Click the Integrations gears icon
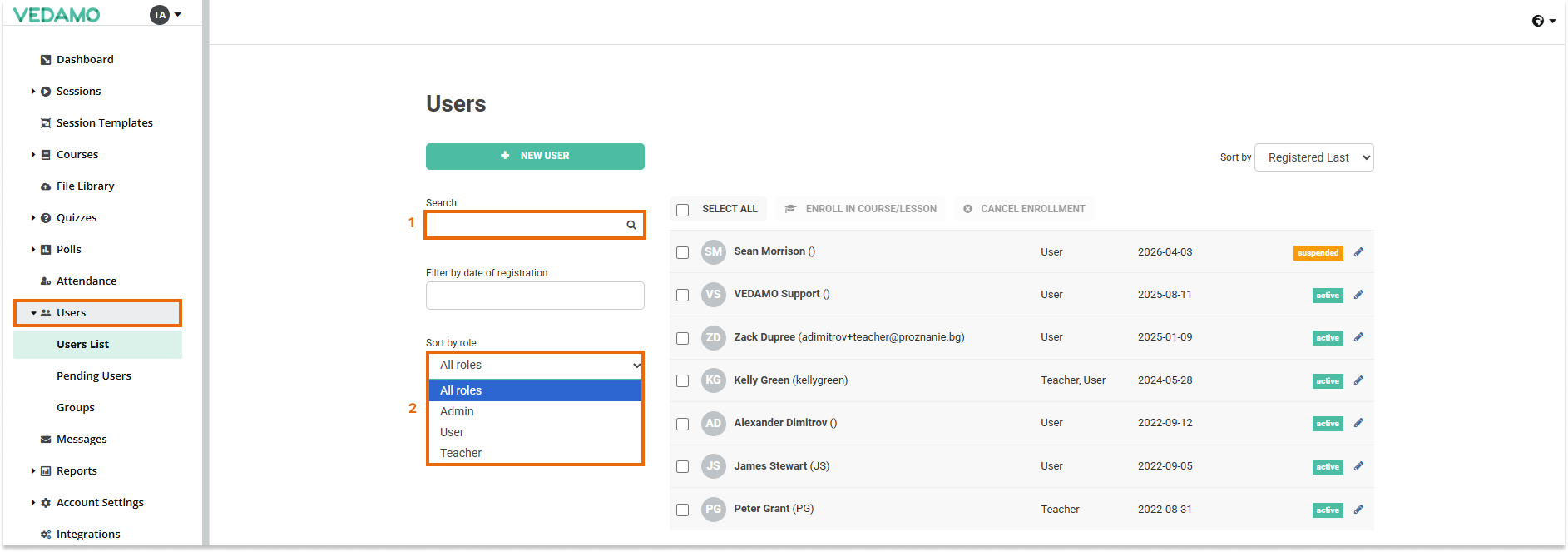This screenshot has width=1568, height=552. [46, 535]
